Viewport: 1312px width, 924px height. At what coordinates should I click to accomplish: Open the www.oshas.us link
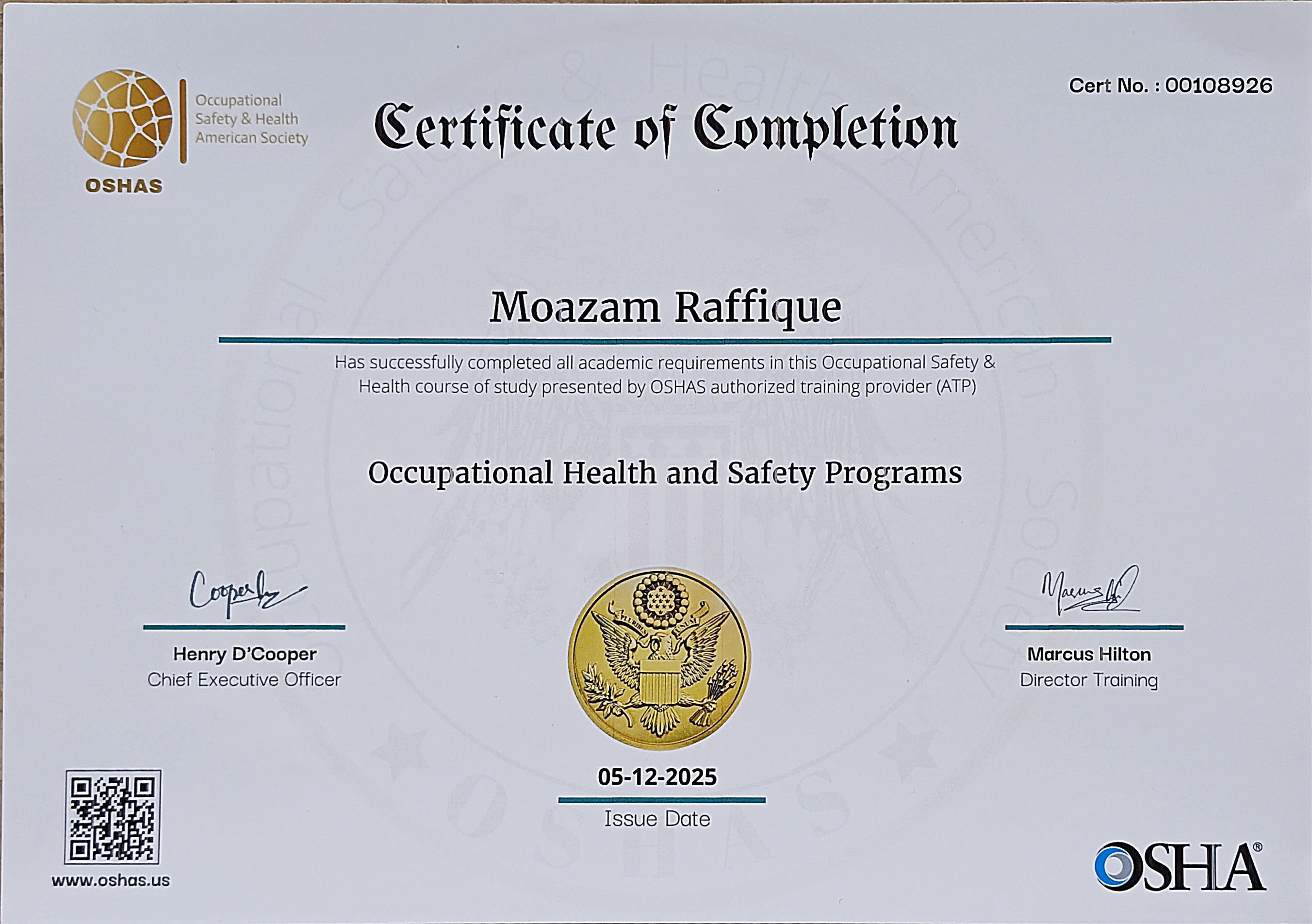pyautogui.click(x=111, y=881)
